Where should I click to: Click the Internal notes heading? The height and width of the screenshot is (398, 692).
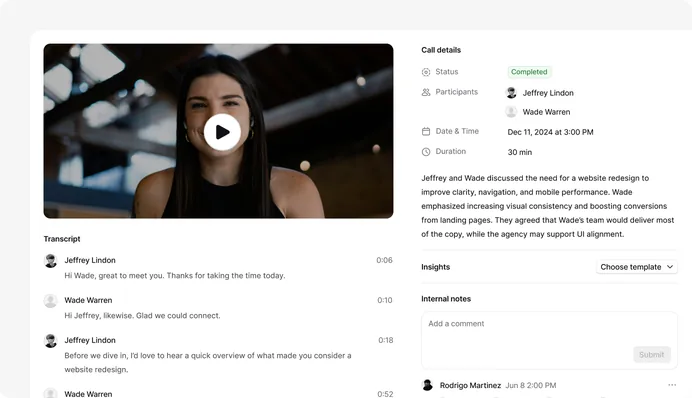446,299
